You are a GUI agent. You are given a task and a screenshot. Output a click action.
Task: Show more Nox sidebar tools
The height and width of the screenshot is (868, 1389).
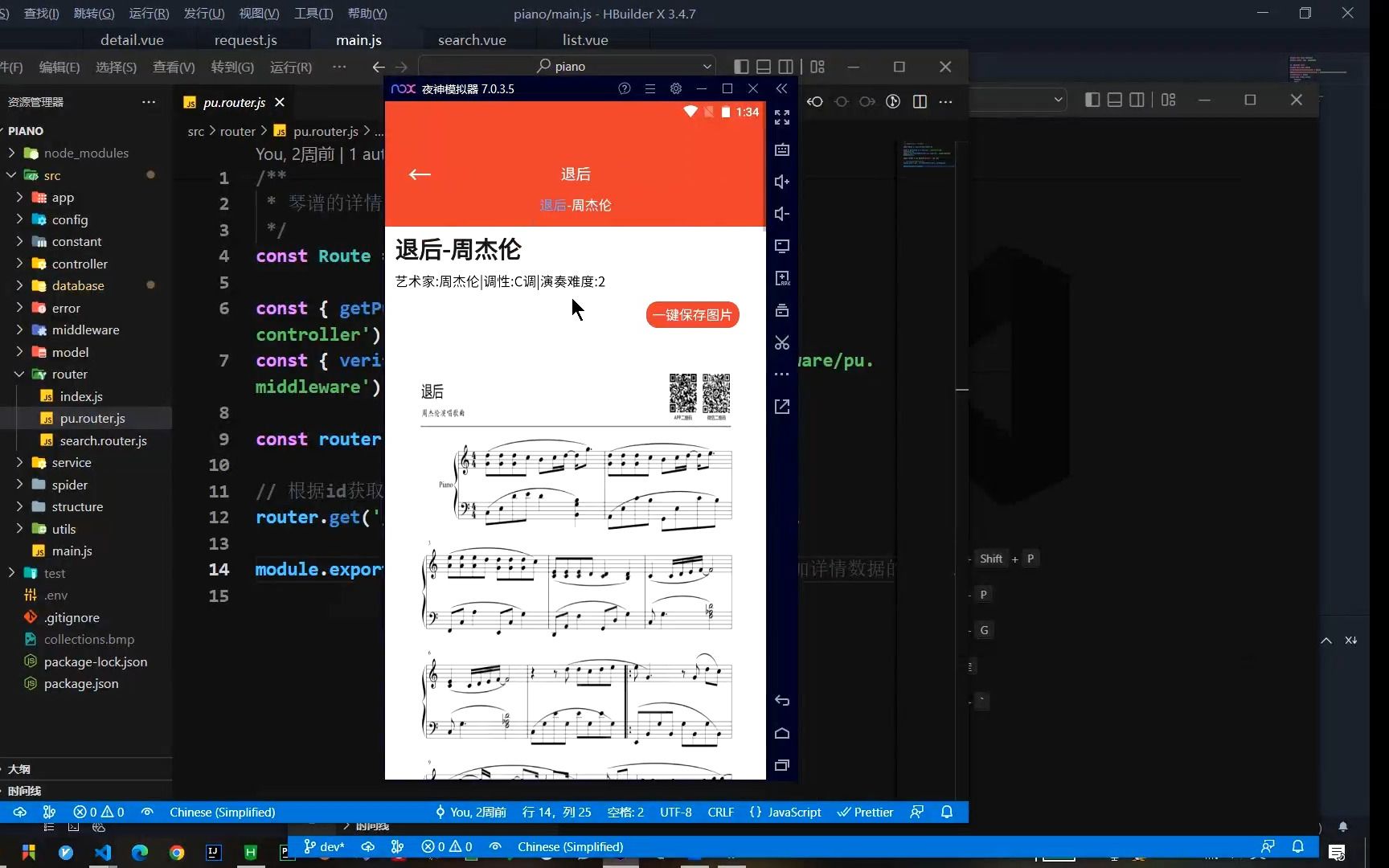782,375
